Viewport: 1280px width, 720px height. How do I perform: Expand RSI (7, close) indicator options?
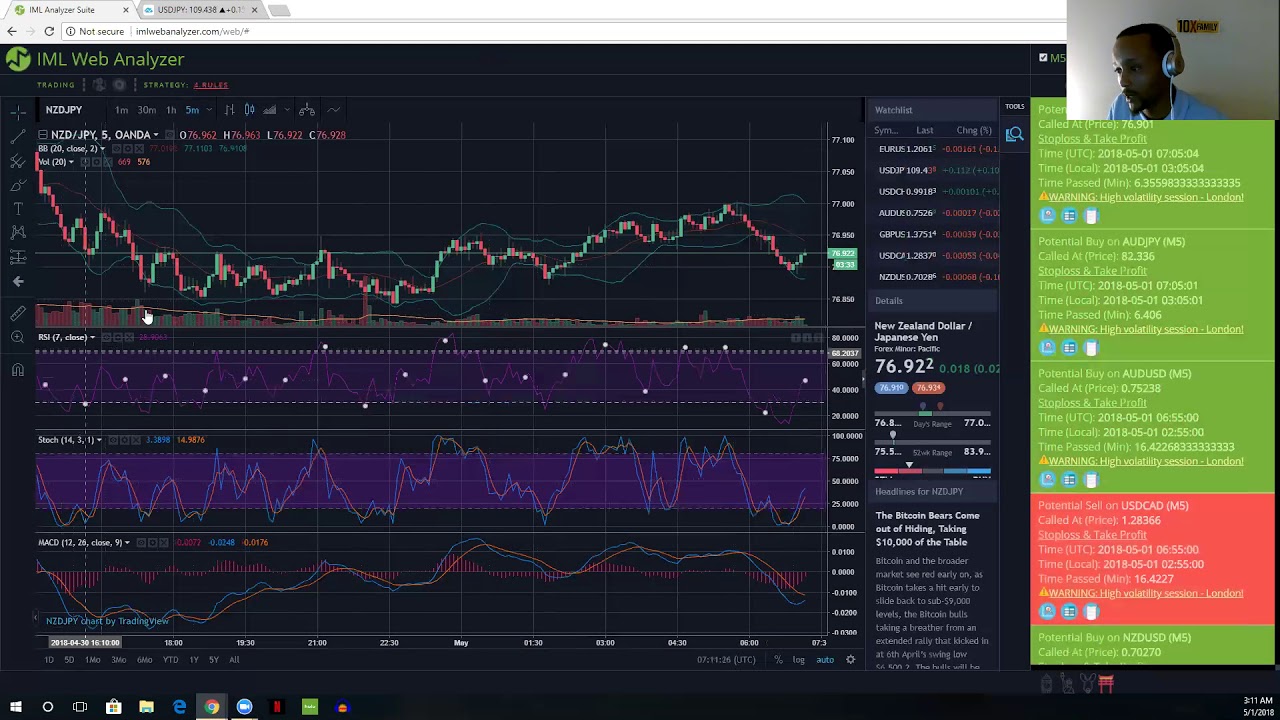(x=92, y=337)
